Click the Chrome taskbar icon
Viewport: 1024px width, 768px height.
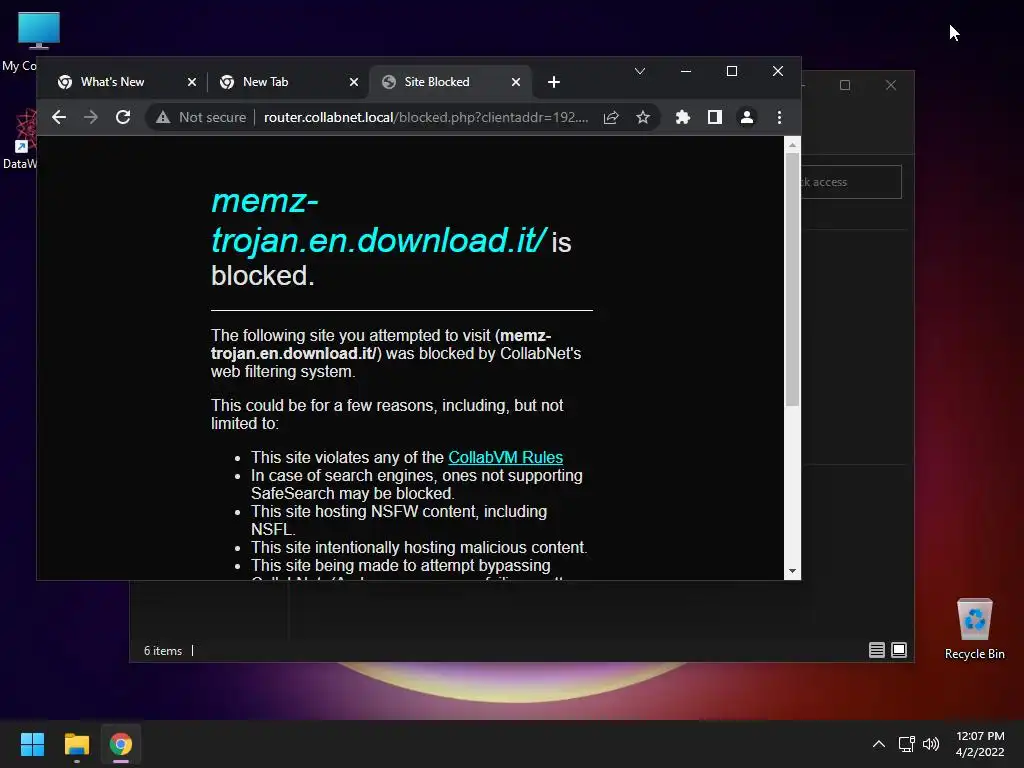coord(121,744)
